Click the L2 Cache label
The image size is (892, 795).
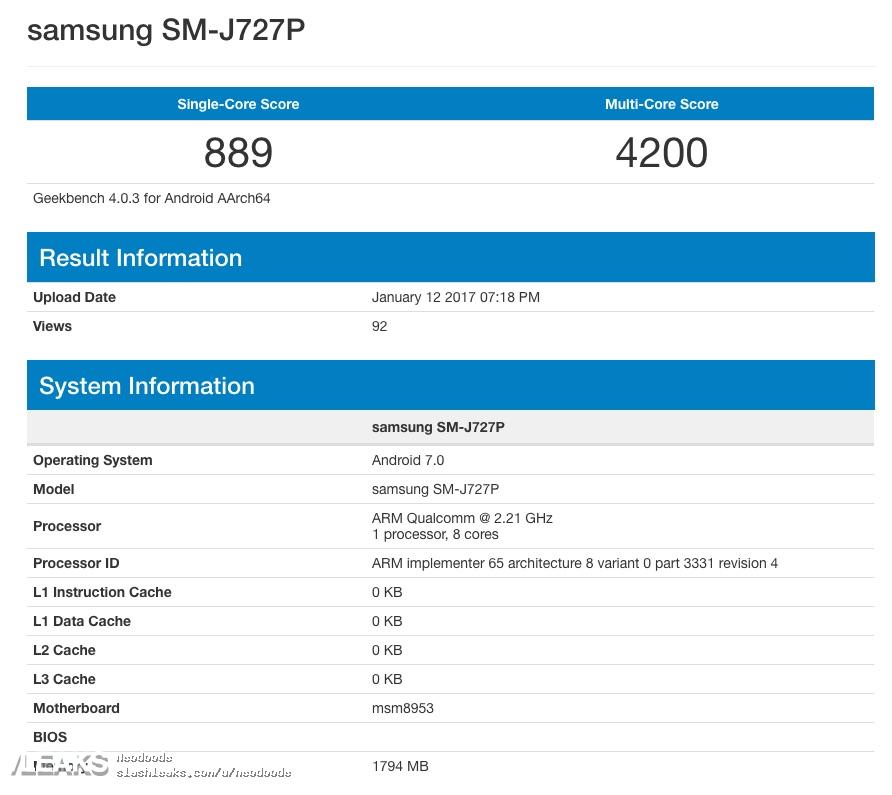pos(64,650)
